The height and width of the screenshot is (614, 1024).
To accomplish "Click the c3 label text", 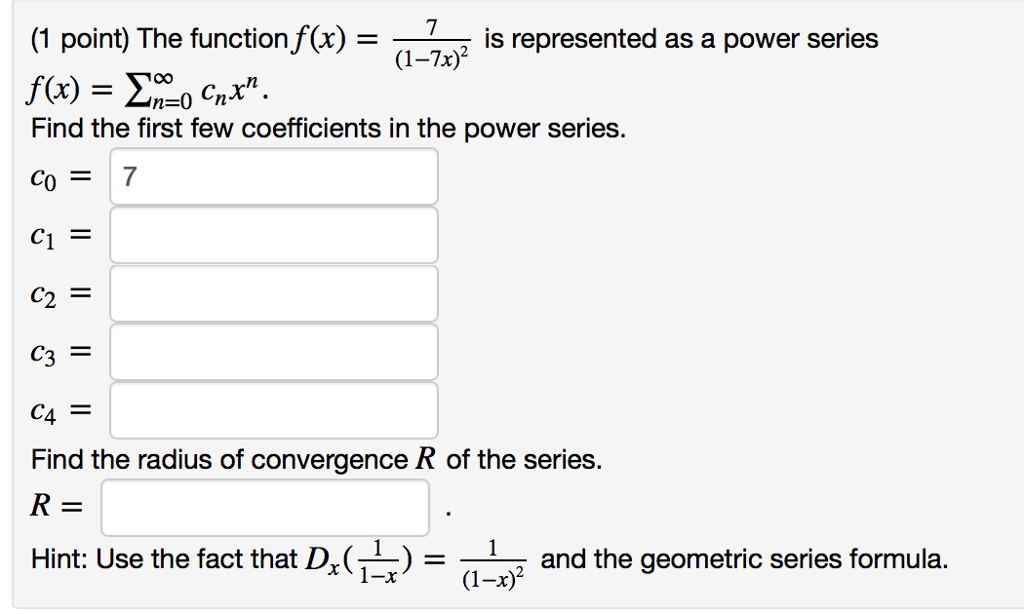I will (x=50, y=350).
